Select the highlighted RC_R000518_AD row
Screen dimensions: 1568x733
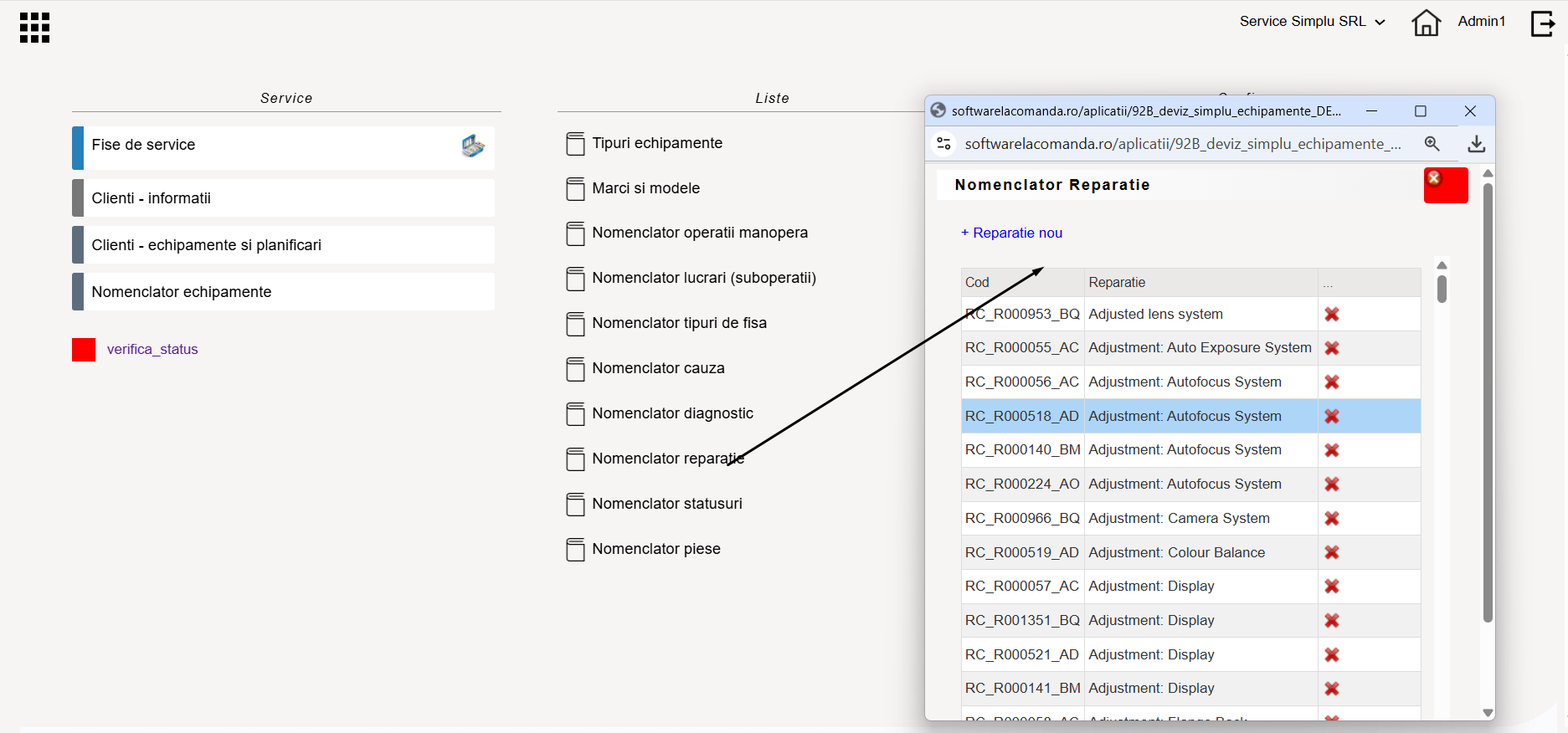click(x=1190, y=416)
